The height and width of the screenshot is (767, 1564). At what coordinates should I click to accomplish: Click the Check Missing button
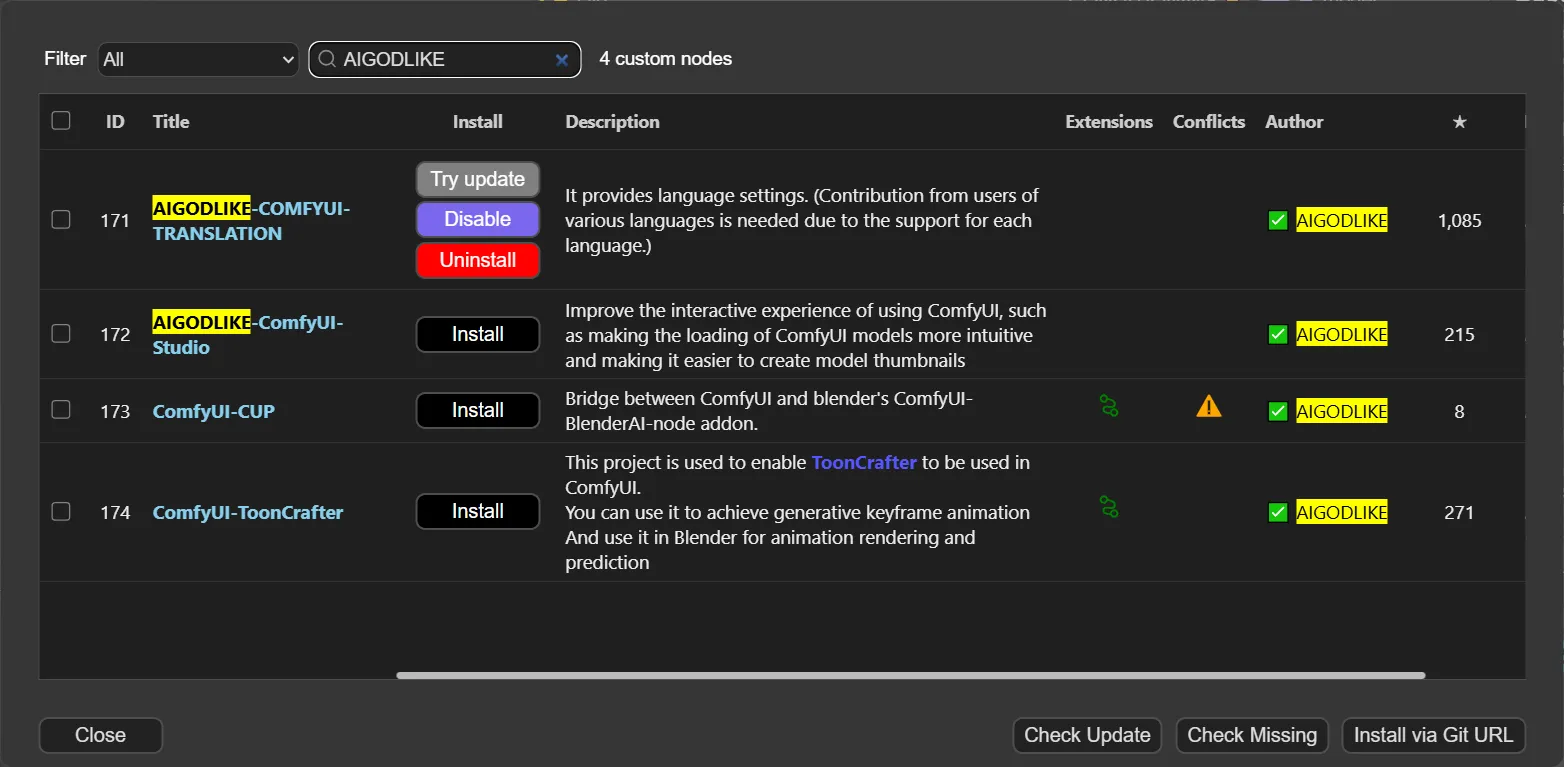coord(1252,736)
